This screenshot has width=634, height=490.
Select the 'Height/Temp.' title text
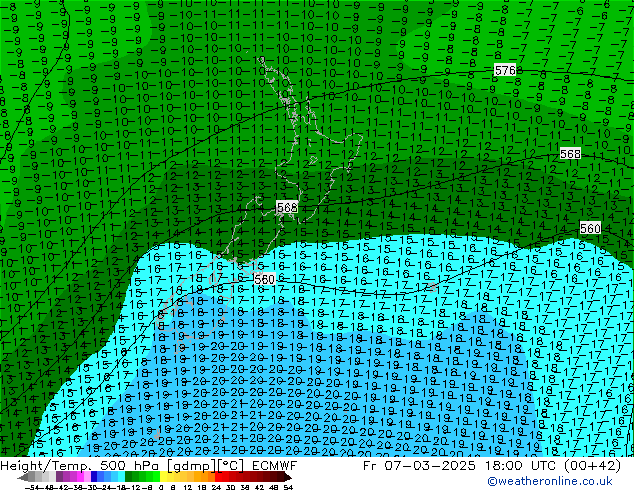click(x=46, y=465)
